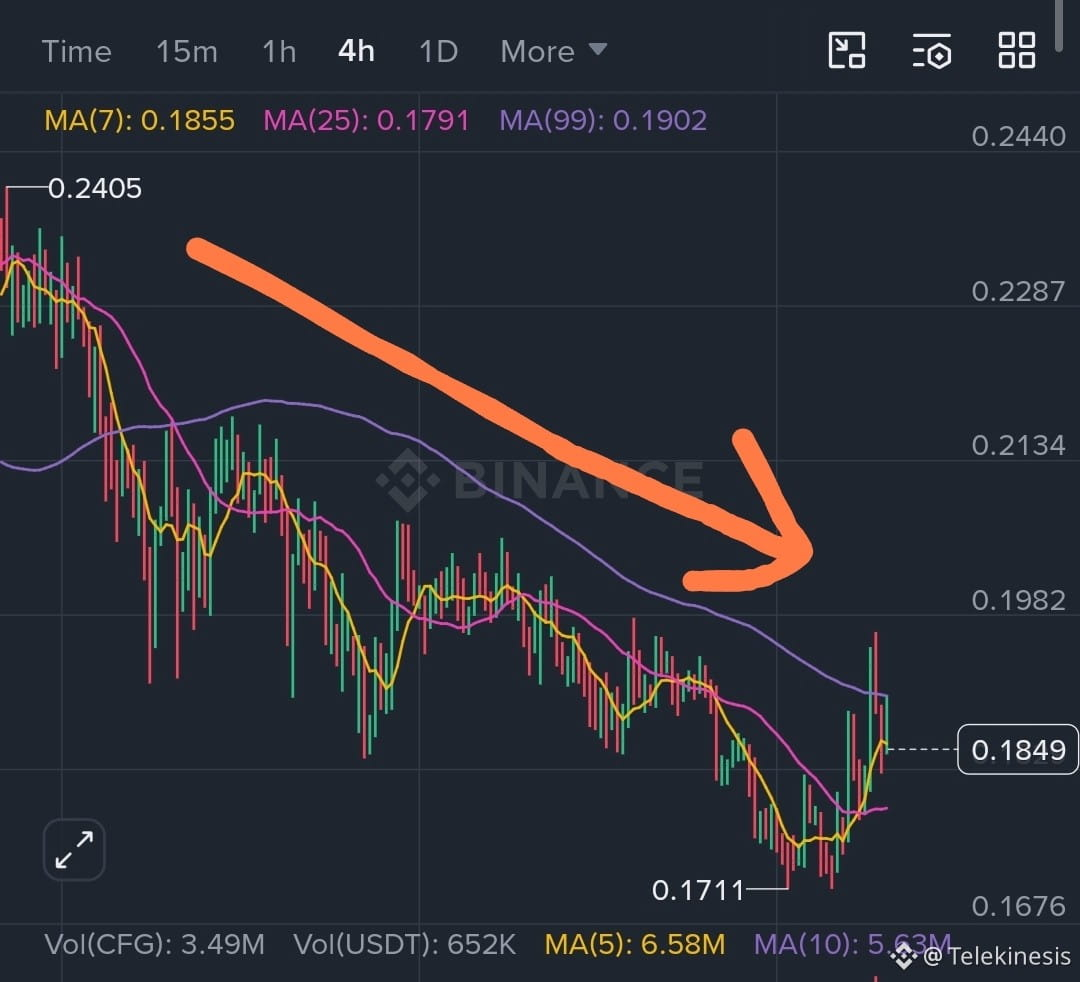Click the 0.2134 price axis label
The height and width of the screenshot is (982, 1080).
point(1019,446)
